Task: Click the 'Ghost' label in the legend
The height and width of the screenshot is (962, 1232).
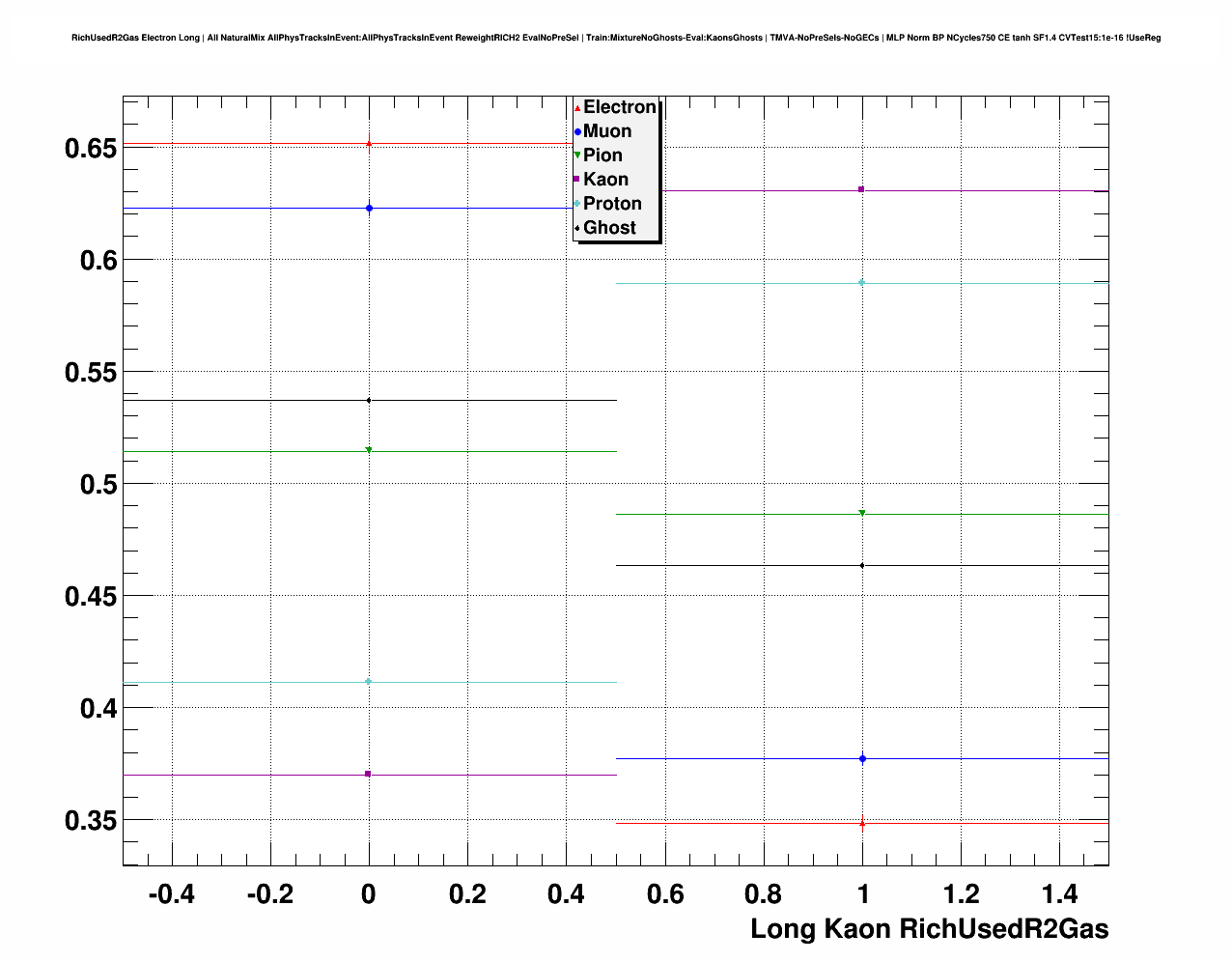Action: (609, 228)
